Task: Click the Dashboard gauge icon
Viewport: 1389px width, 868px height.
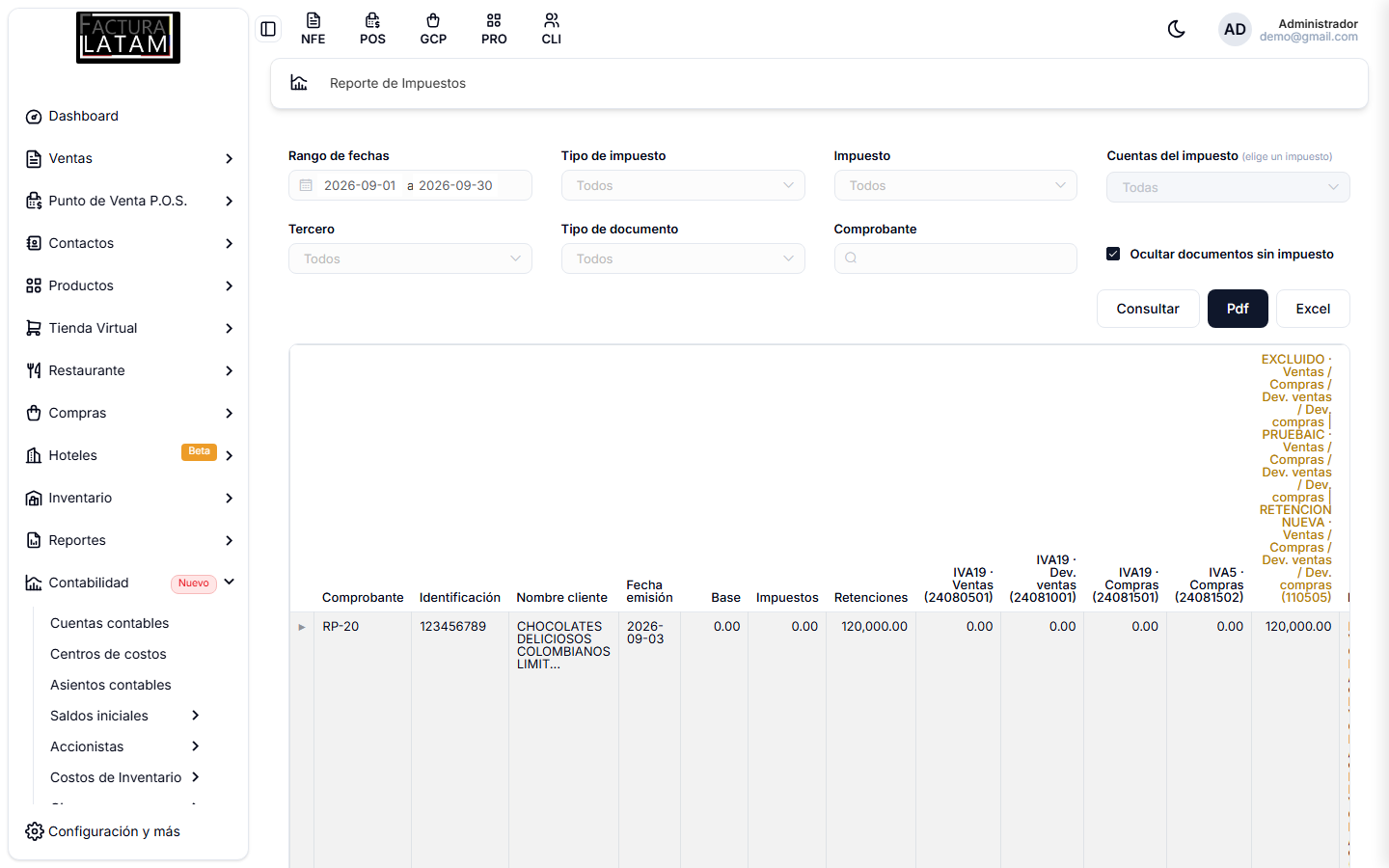Action: pos(34,117)
